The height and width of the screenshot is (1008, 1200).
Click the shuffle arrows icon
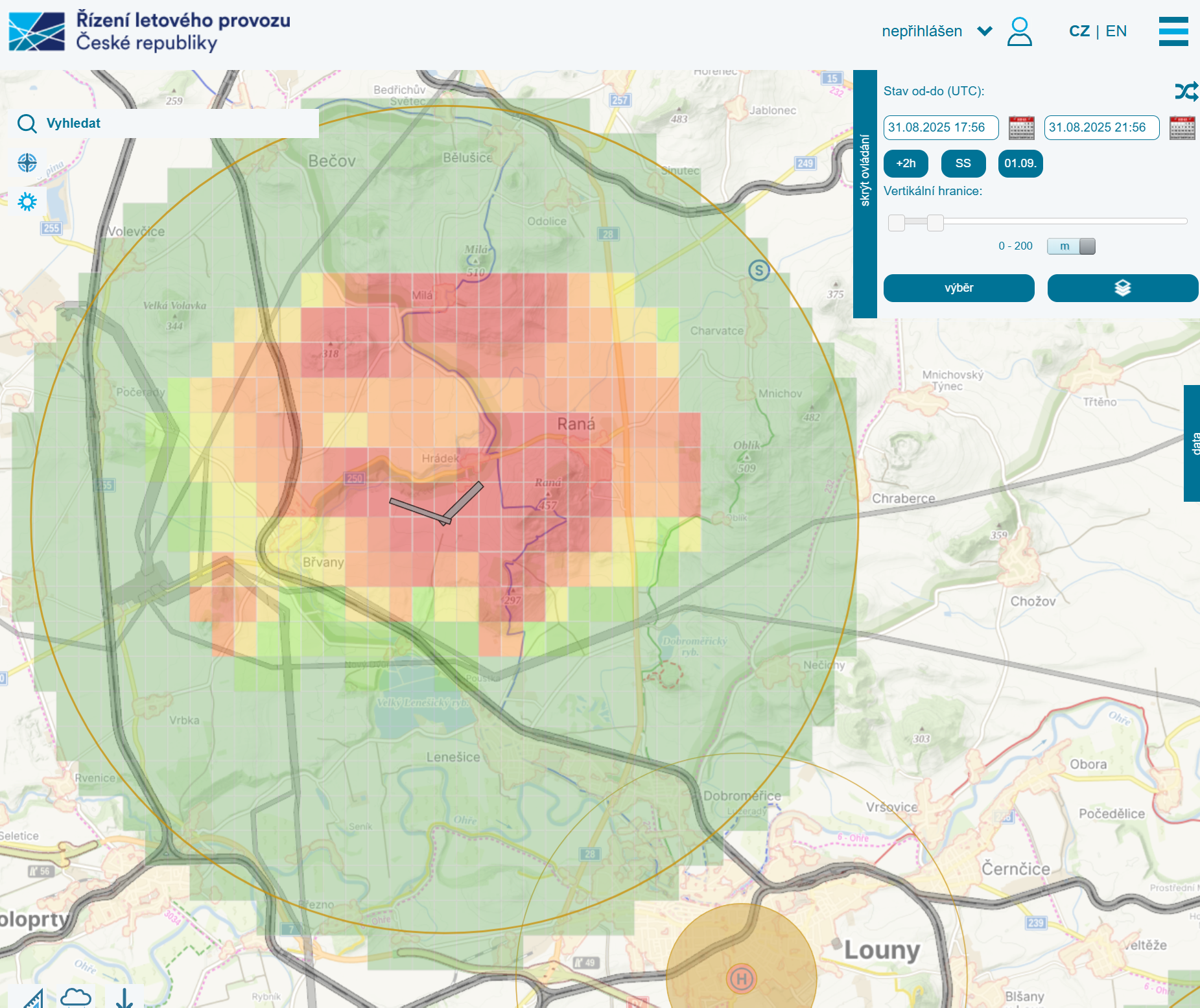point(1186,91)
